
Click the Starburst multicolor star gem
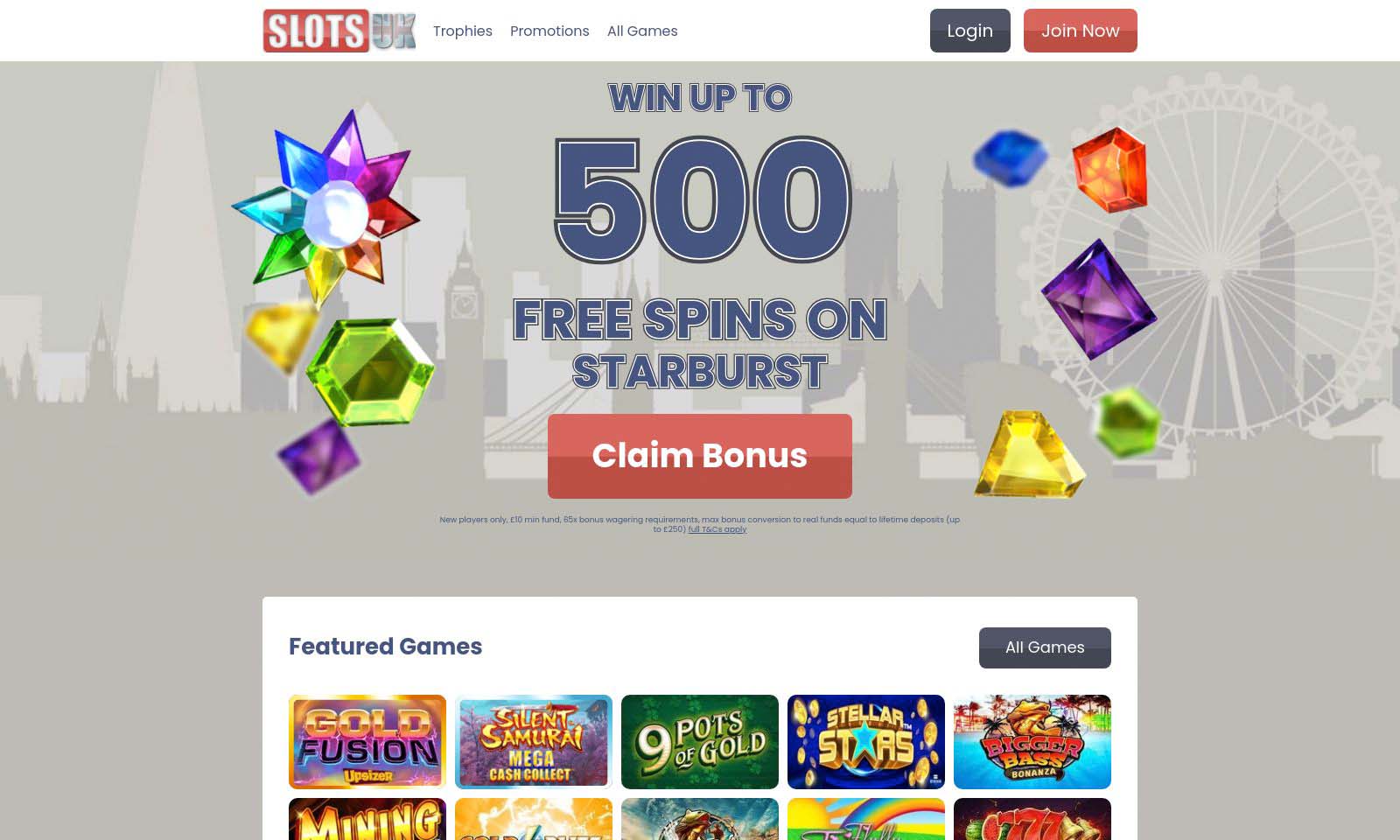click(x=328, y=206)
